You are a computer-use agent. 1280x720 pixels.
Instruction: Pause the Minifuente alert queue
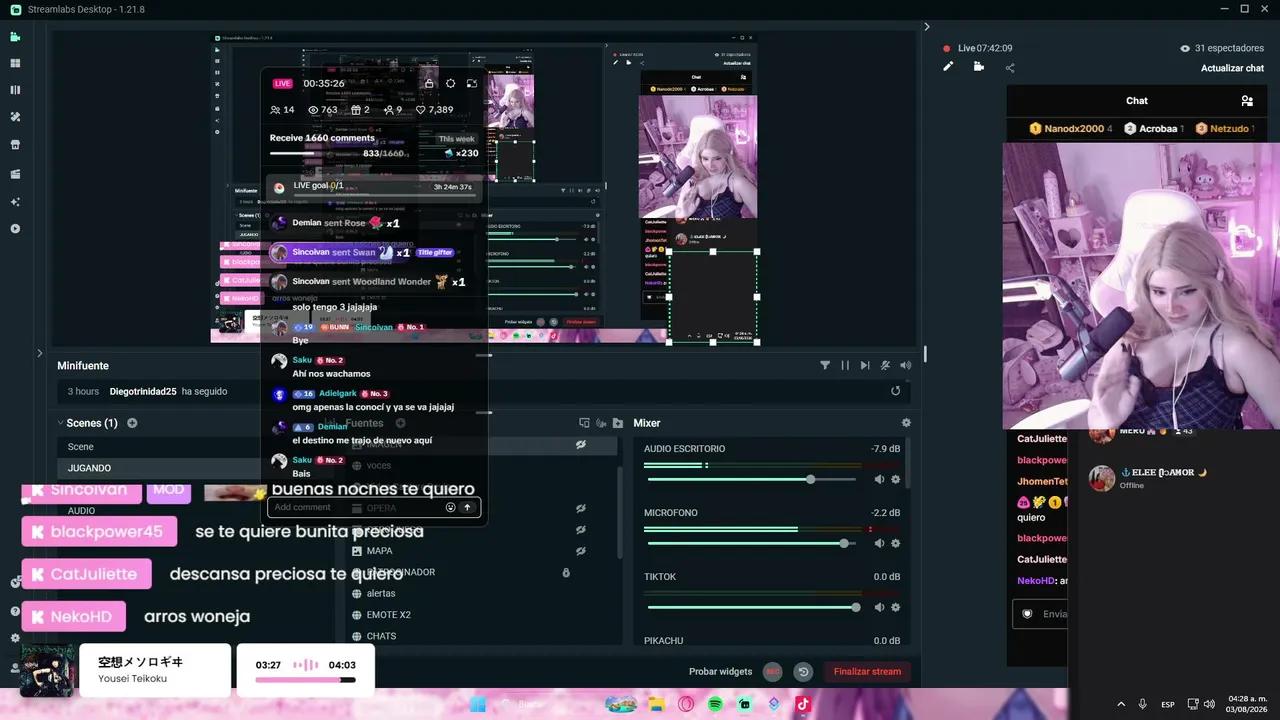point(845,366)
